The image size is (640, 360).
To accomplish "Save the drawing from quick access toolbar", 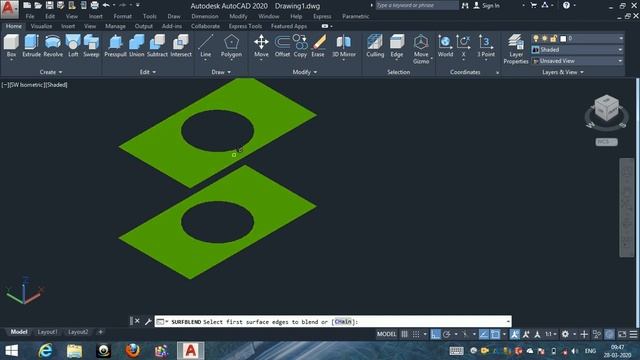I will [x=49, y=5].
